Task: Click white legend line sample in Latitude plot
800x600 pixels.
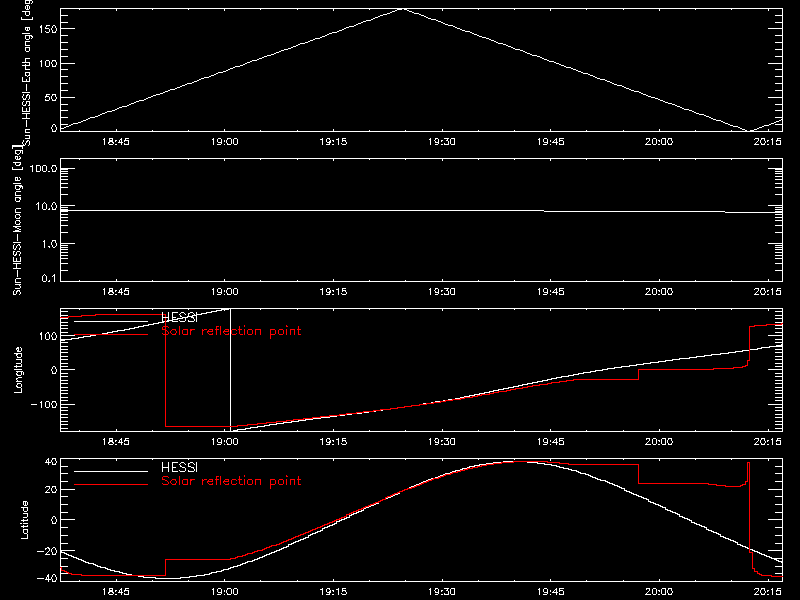Action: [111, 471]
